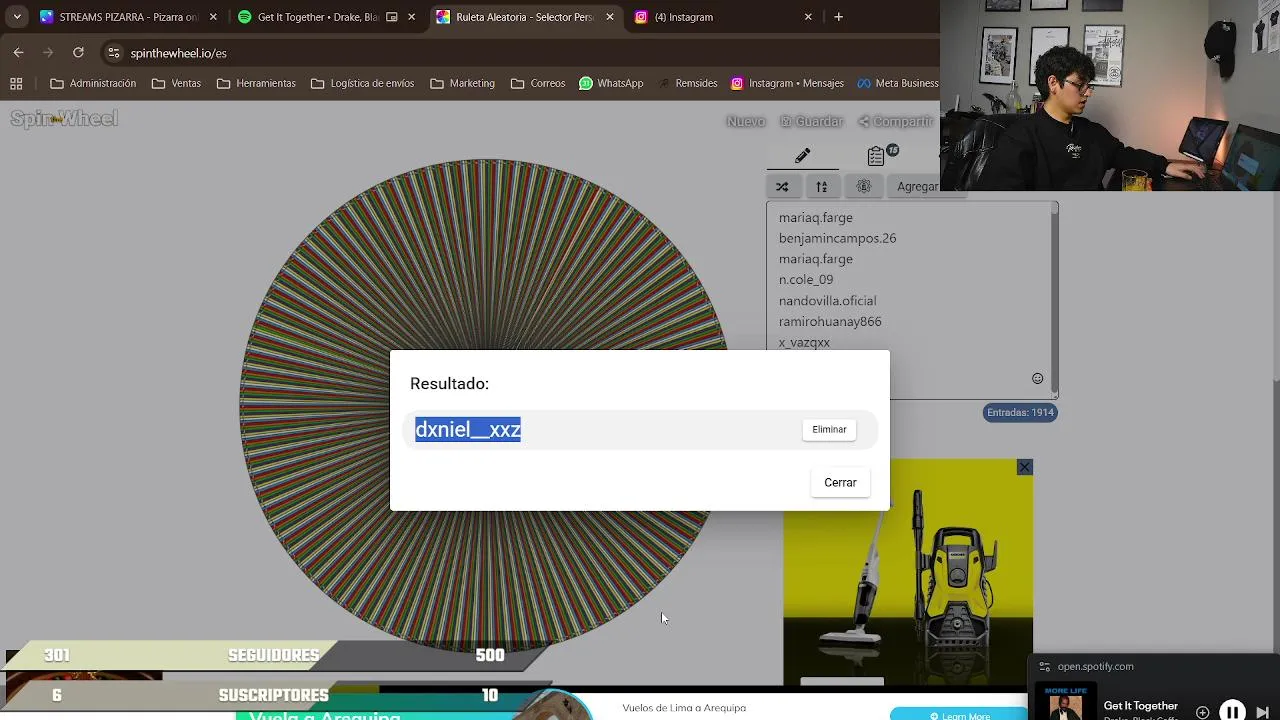Click the entry x_vazqxx

coord(804,342)
